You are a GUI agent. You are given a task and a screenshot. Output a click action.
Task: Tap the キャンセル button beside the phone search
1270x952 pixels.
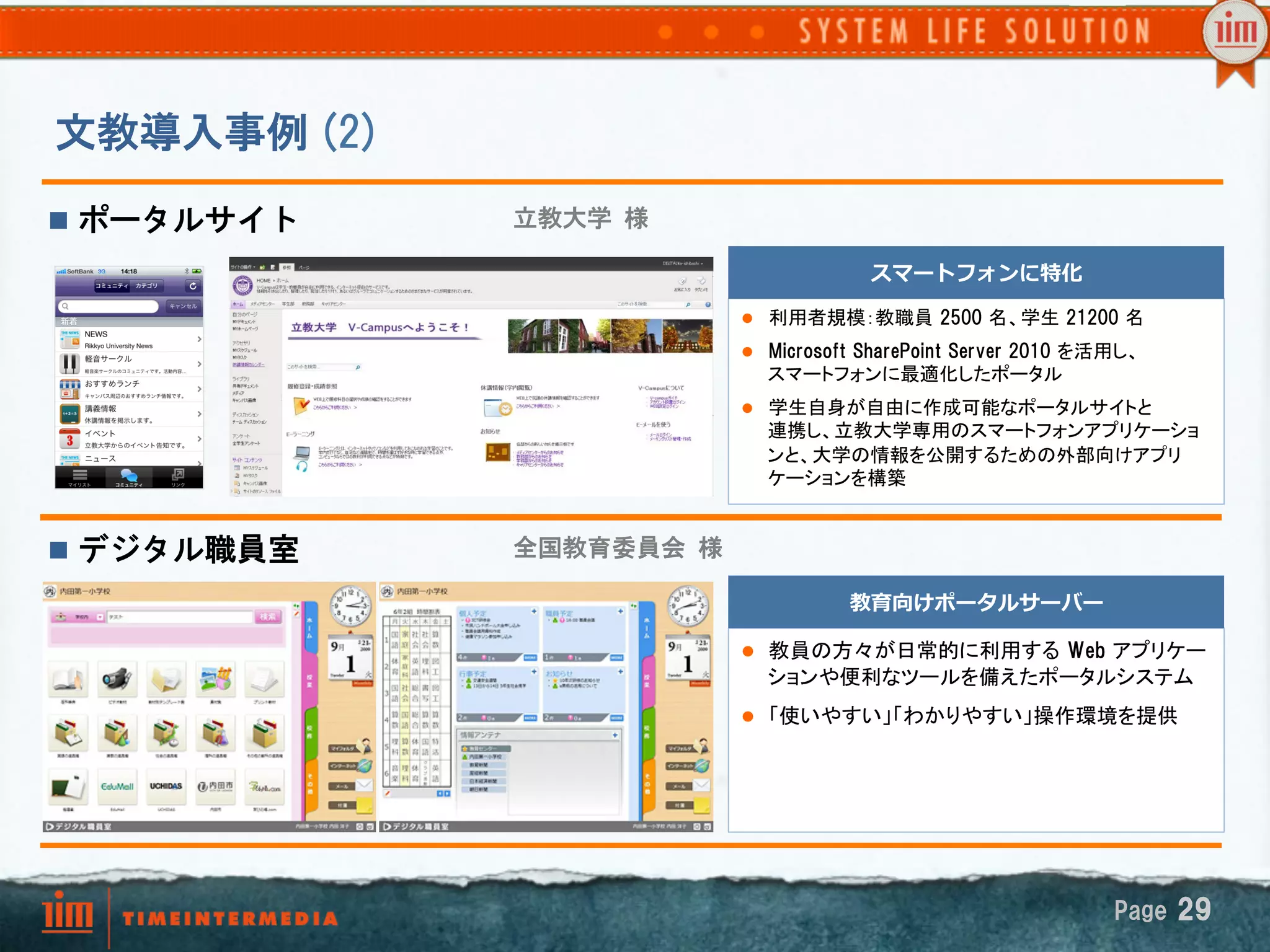(x=183, y=306)
